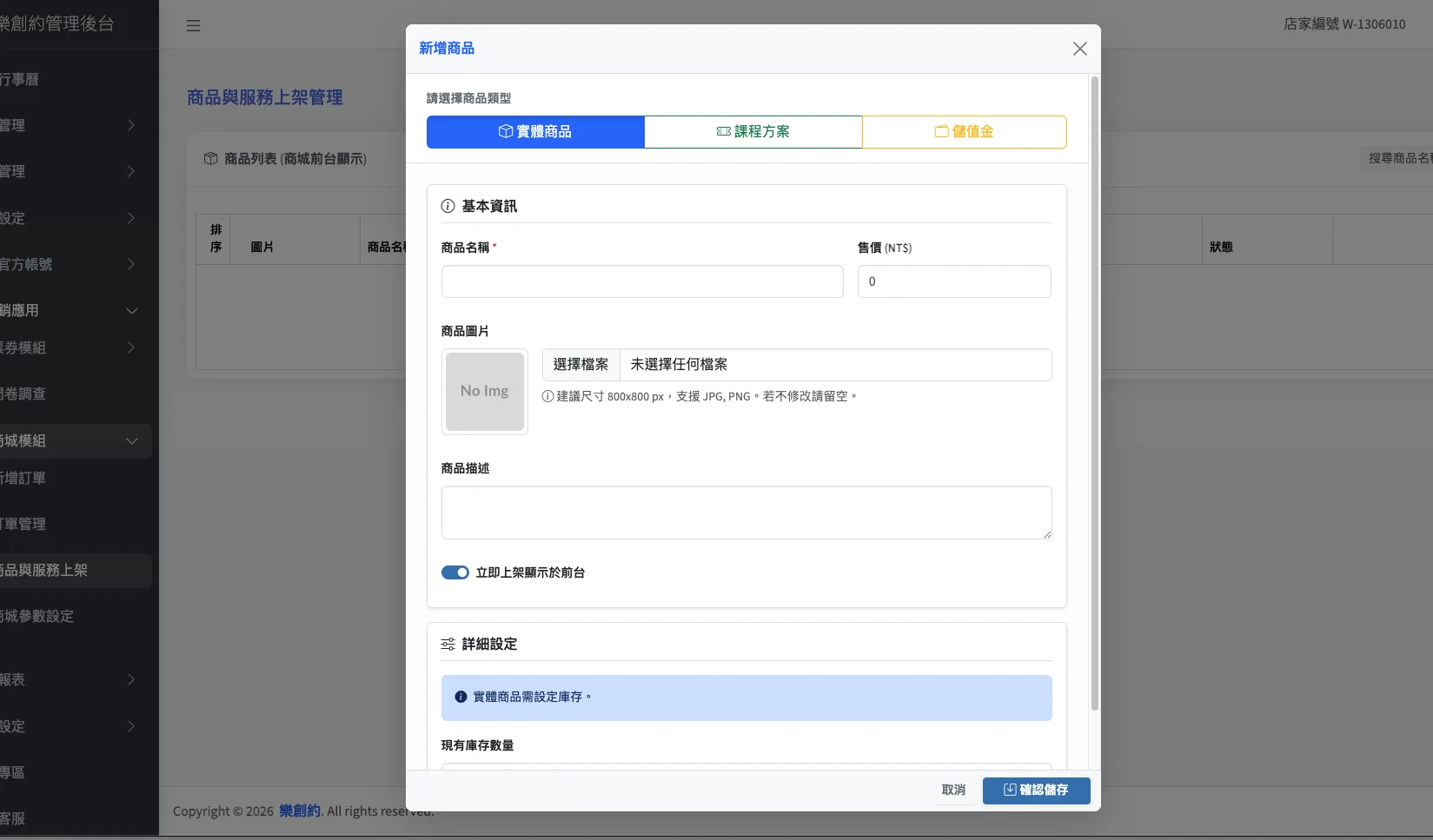The width and height of the screenshot is (1433, 840).
Task: Click the 選擇檔案 file chooser button
Action: tap(580, 365)
